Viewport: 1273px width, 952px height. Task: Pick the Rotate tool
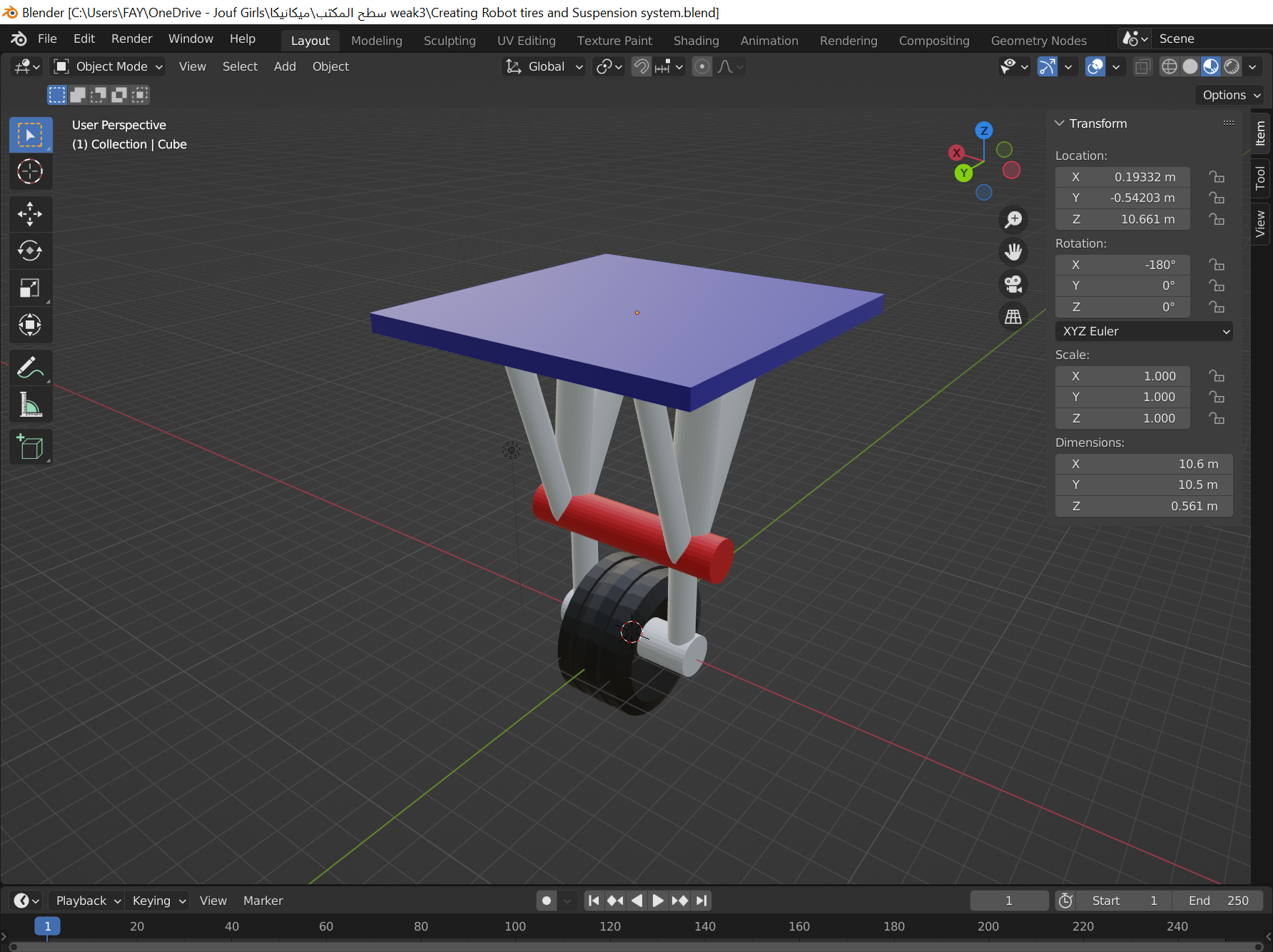coord(30,250)
